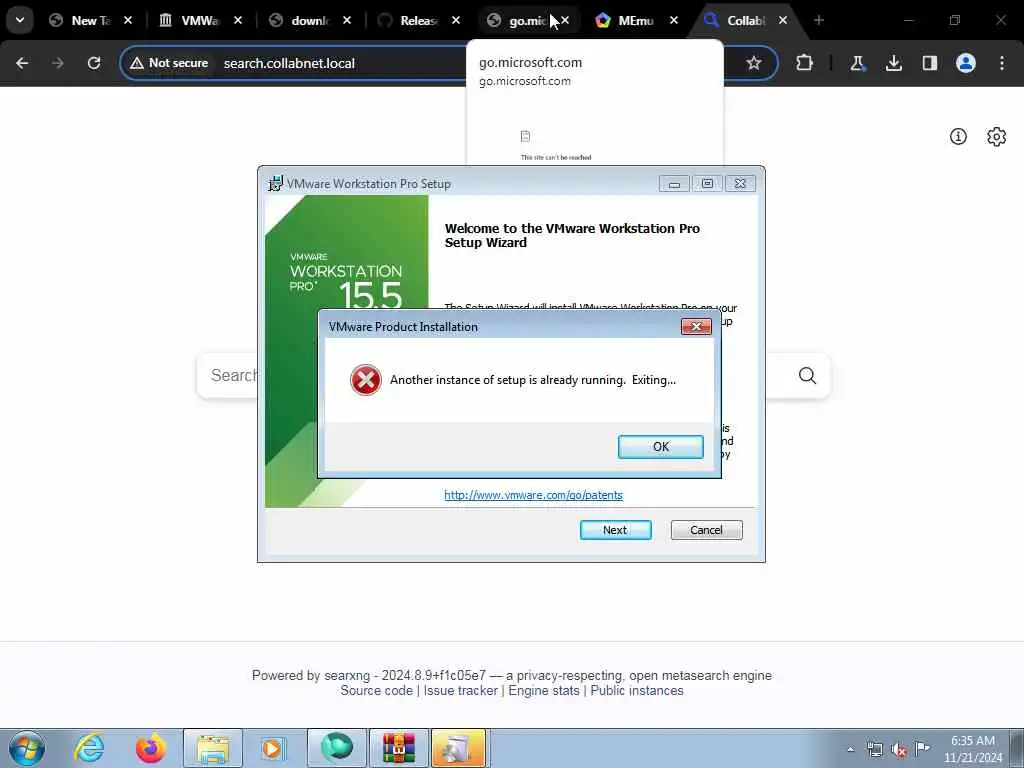Open Chrome downloads icon
1024x768 pixels.
(x=893, y=63)
